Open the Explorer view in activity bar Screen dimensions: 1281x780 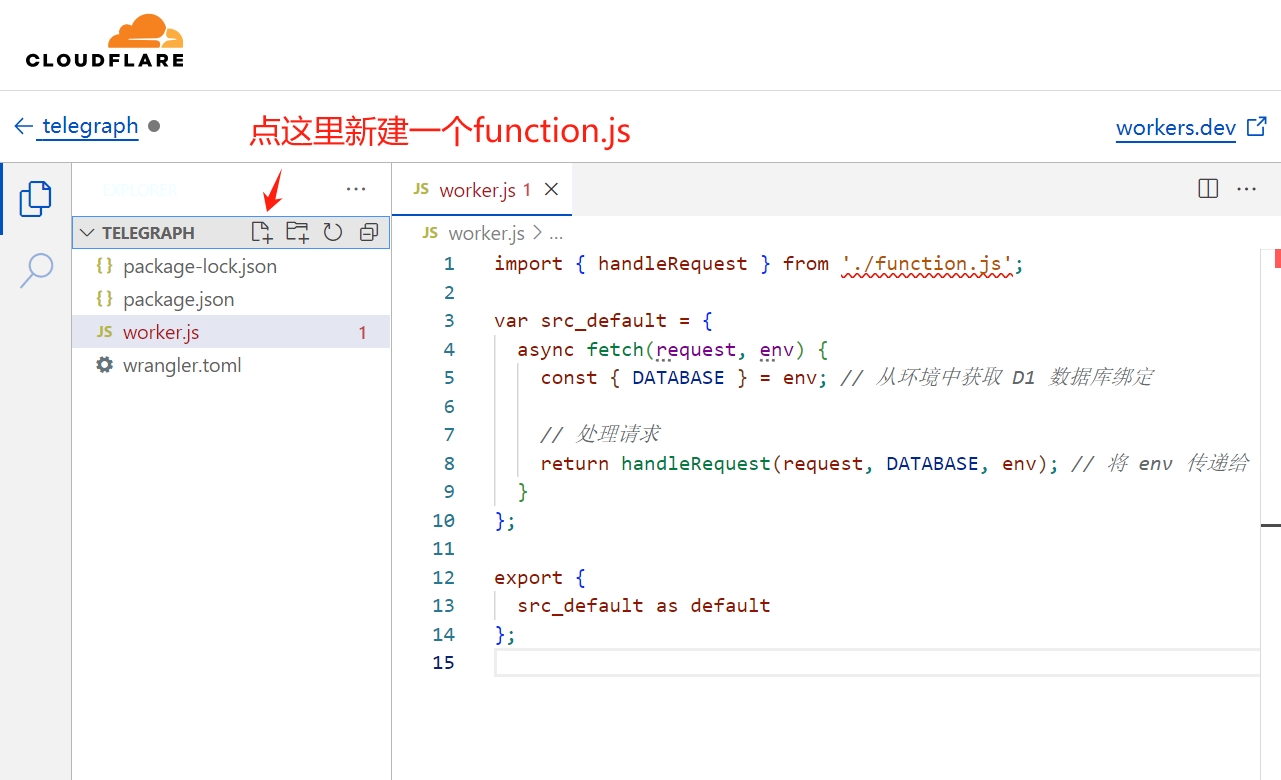(35, 198)
